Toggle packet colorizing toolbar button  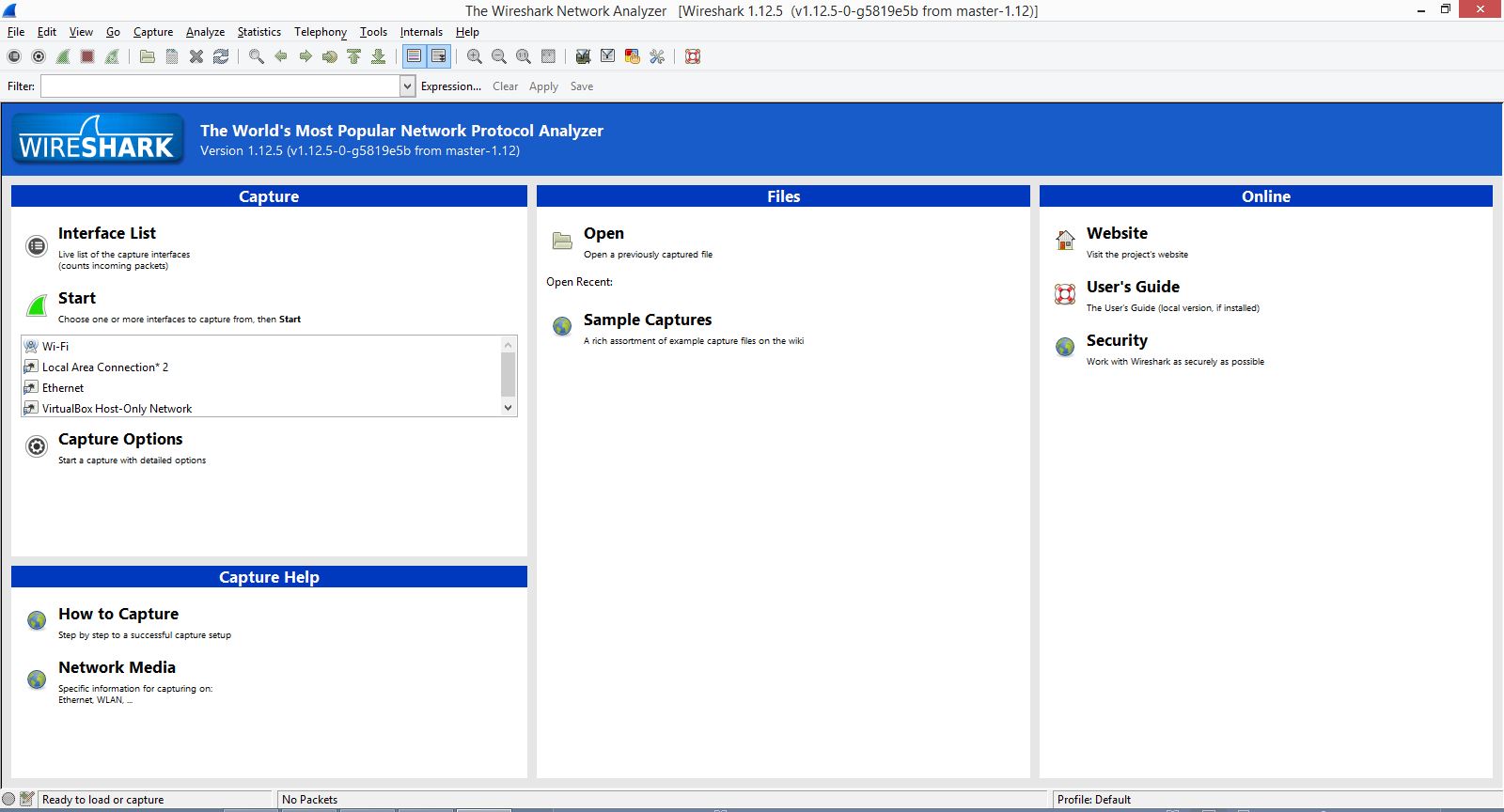tap(415, 56)
